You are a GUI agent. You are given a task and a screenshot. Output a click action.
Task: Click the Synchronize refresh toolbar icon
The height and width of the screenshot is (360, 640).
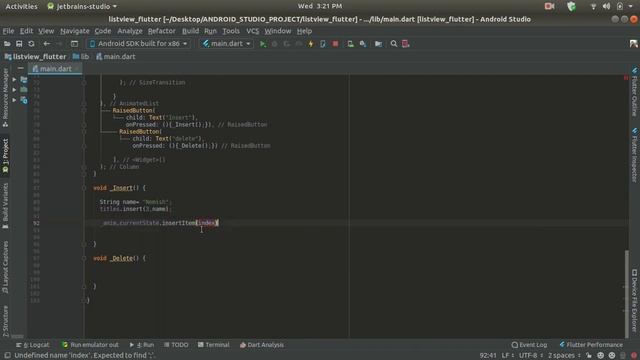(31, 44)
